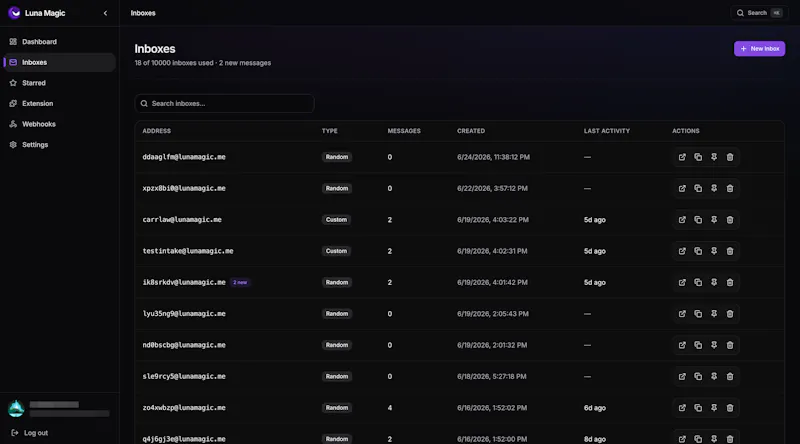
Task: Copy the xpzx8bi0@lunamagic.me address
Action: [698, 188]
